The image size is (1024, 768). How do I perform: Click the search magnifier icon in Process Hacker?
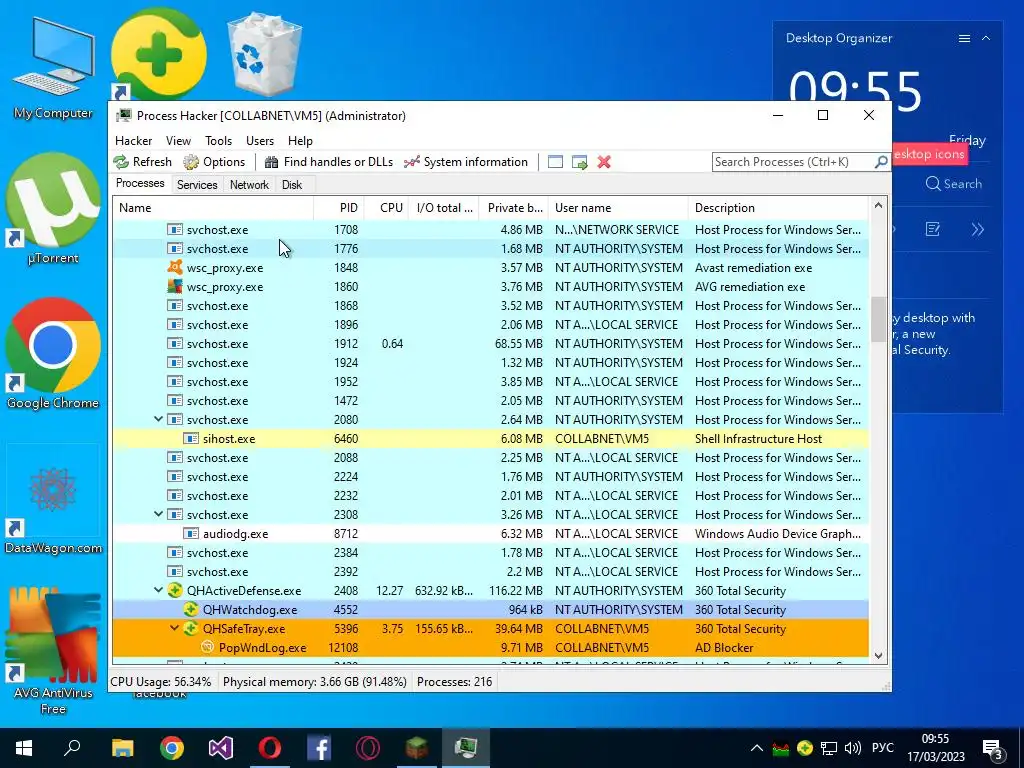click(x=881, y=161)
